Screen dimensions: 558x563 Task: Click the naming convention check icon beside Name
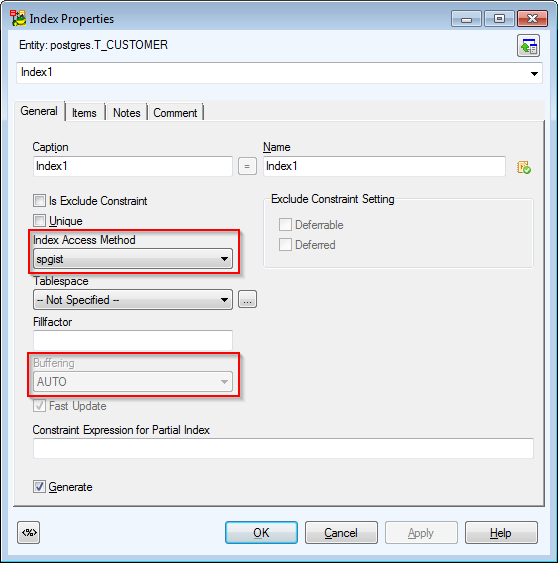coord(524,167)
